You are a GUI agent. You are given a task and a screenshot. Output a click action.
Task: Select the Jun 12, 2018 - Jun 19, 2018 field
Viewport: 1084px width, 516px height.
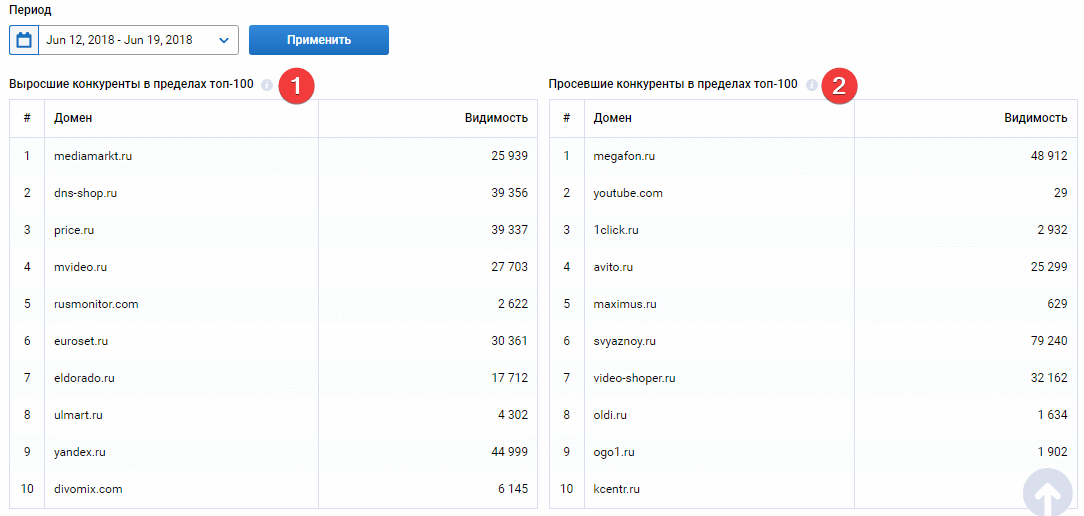click(x=124, y=40)
